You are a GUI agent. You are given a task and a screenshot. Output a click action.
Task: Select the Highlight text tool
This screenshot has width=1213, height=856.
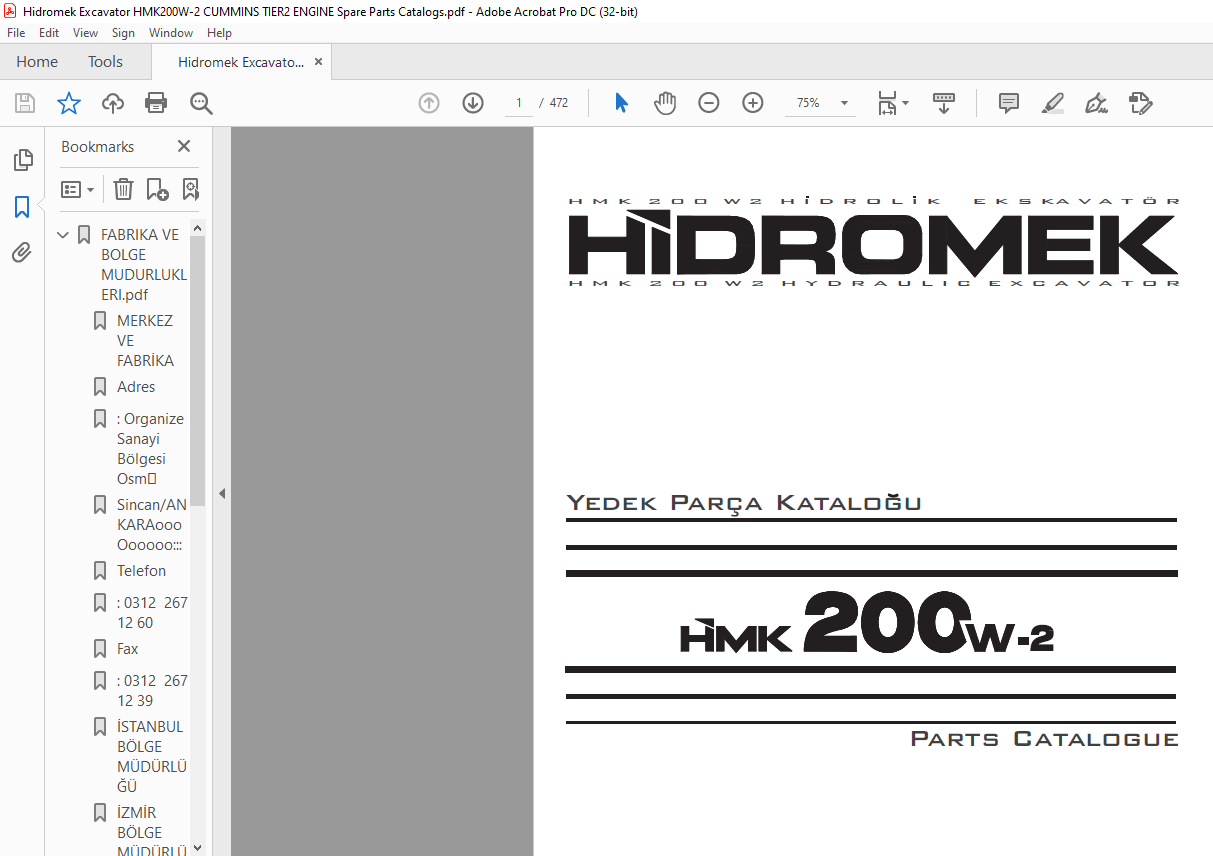pos(1053,103)
